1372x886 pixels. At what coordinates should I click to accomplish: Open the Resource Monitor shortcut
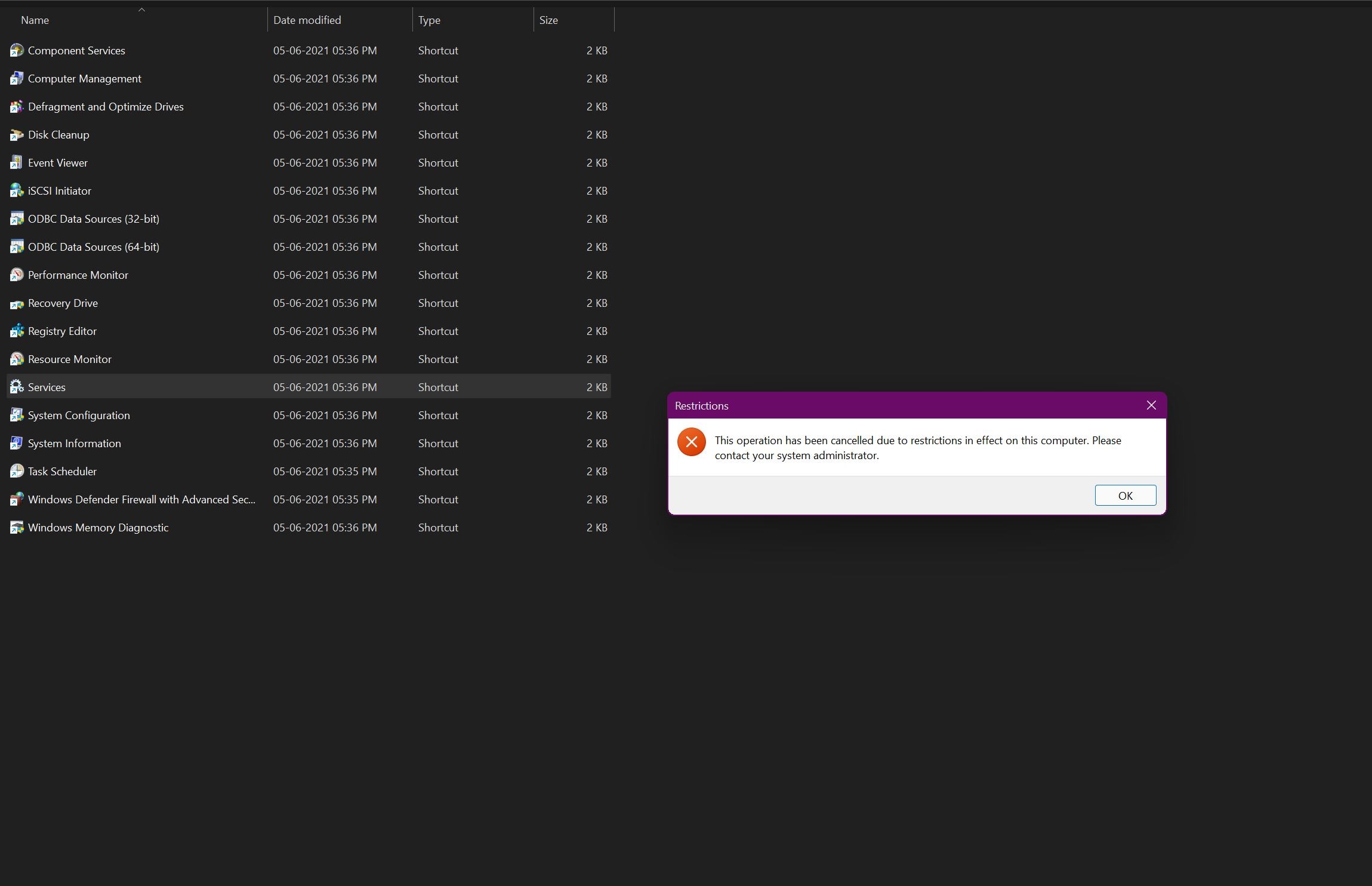pos(69,358)
